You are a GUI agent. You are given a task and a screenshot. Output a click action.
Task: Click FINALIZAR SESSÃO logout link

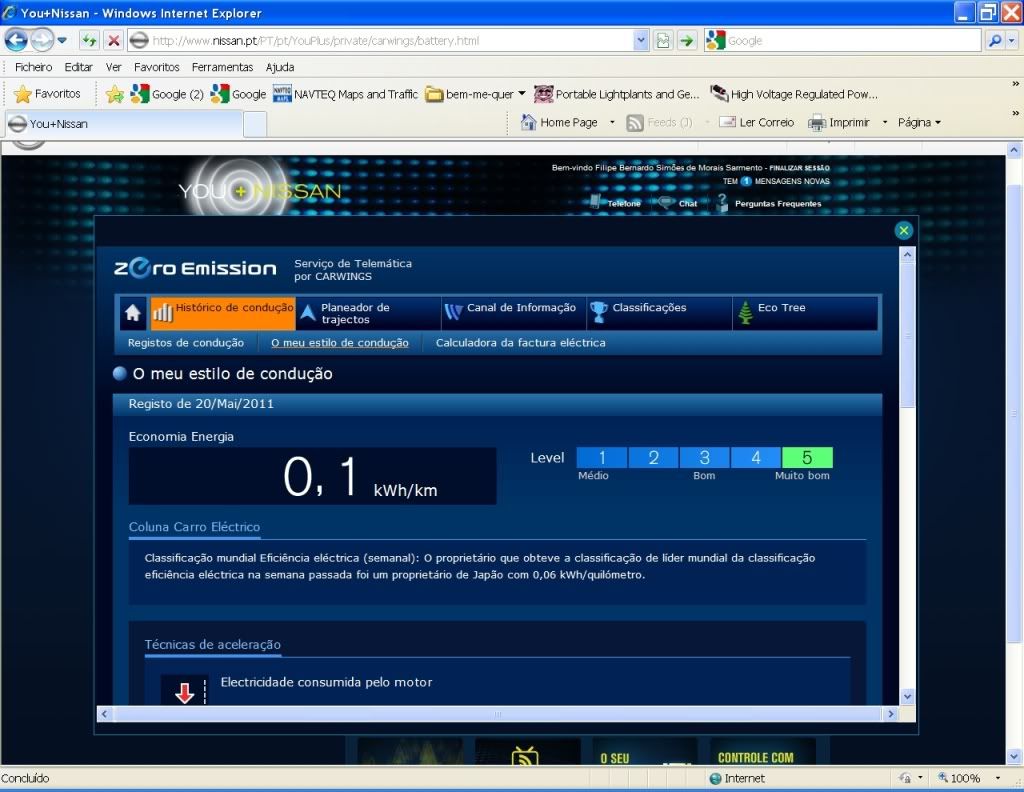click(799, 168)
